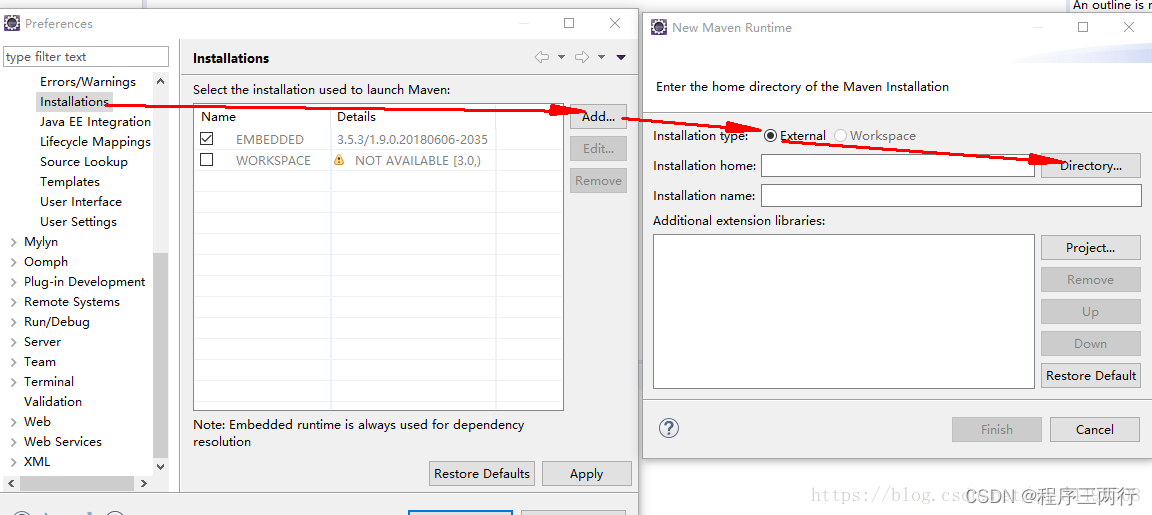Expand the Run/Debug node
This screenshot has height=515, width=1152.
point(14,322)
